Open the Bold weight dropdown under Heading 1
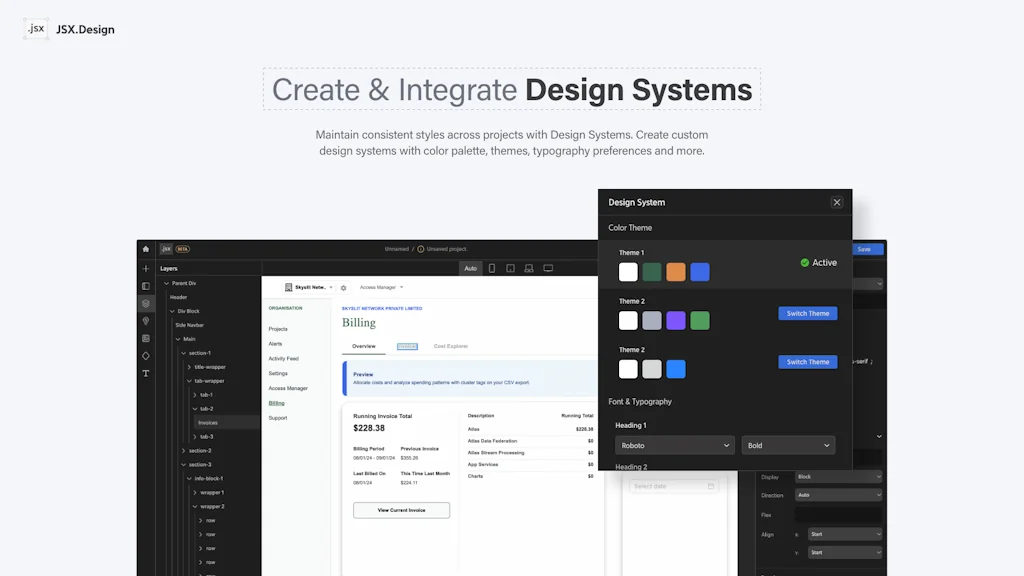 (788, 445)
